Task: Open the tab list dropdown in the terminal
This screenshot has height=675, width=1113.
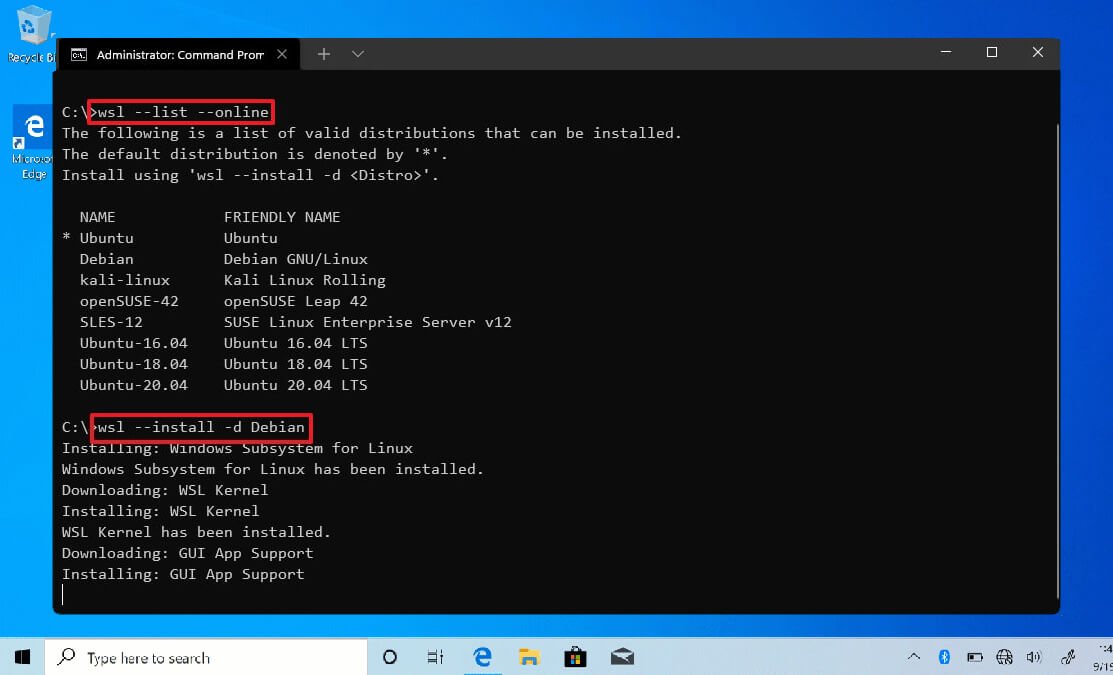Action: pyautogui.click(x=357, y=53)
